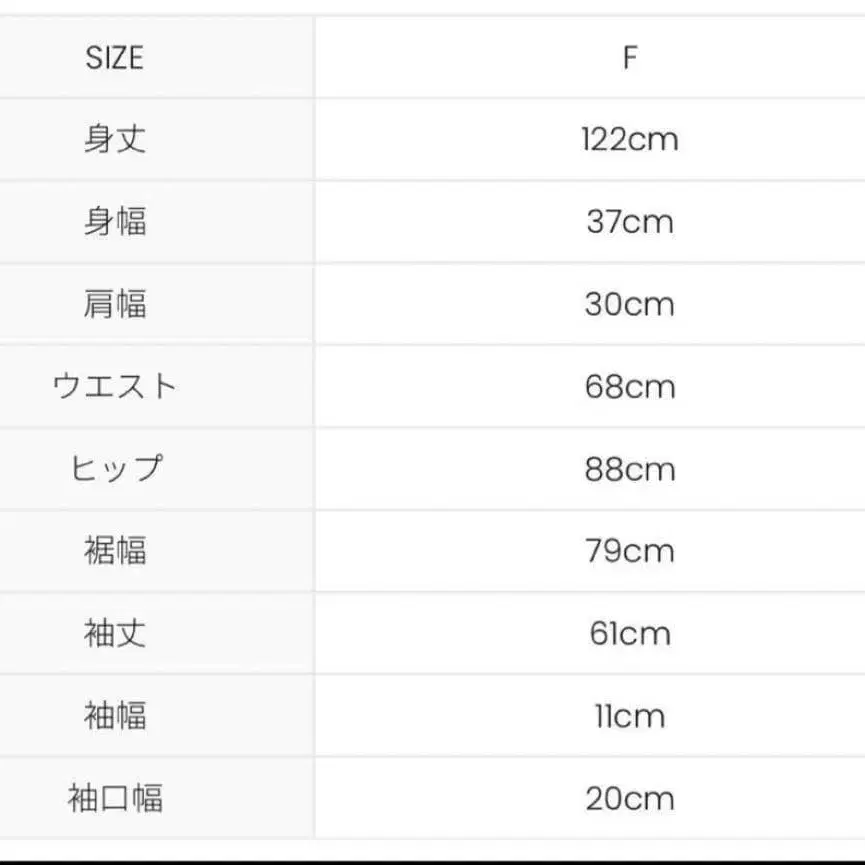Select the 身丈 row label

tap(115, 138)
